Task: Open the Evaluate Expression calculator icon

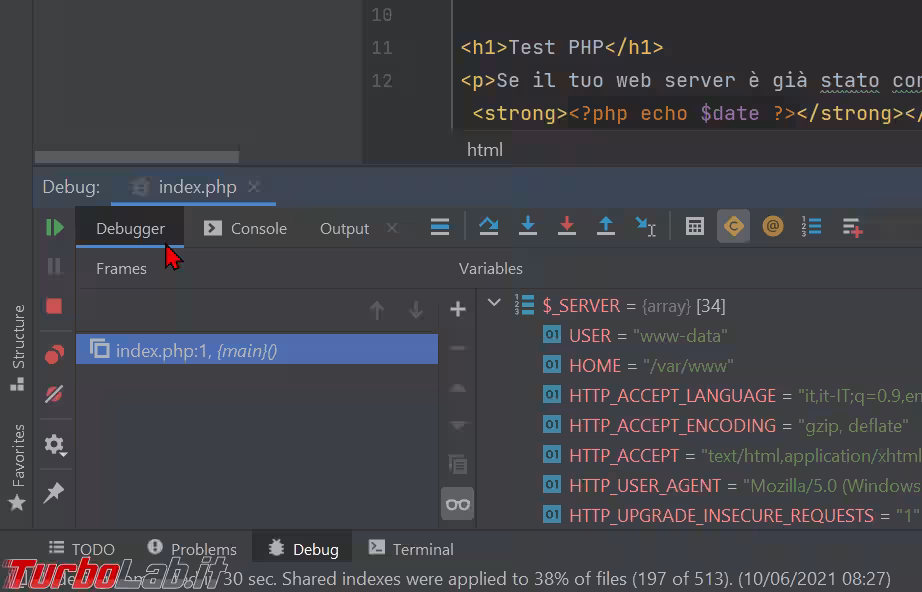Action: click(x=695, y=227)
